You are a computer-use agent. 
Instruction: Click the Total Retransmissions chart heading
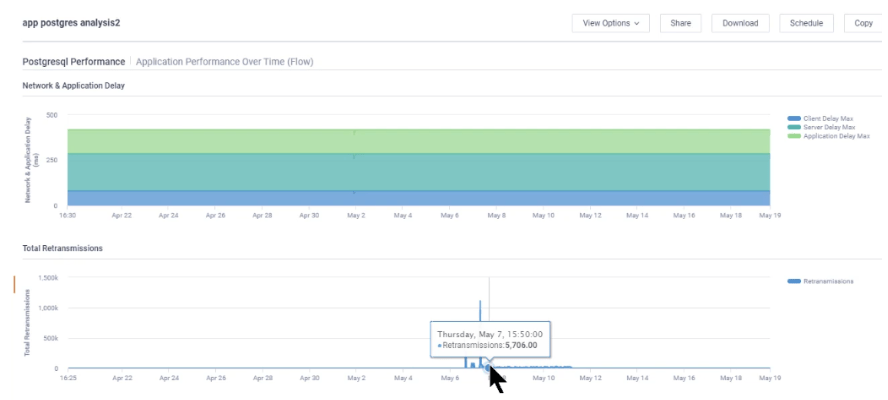62,248
